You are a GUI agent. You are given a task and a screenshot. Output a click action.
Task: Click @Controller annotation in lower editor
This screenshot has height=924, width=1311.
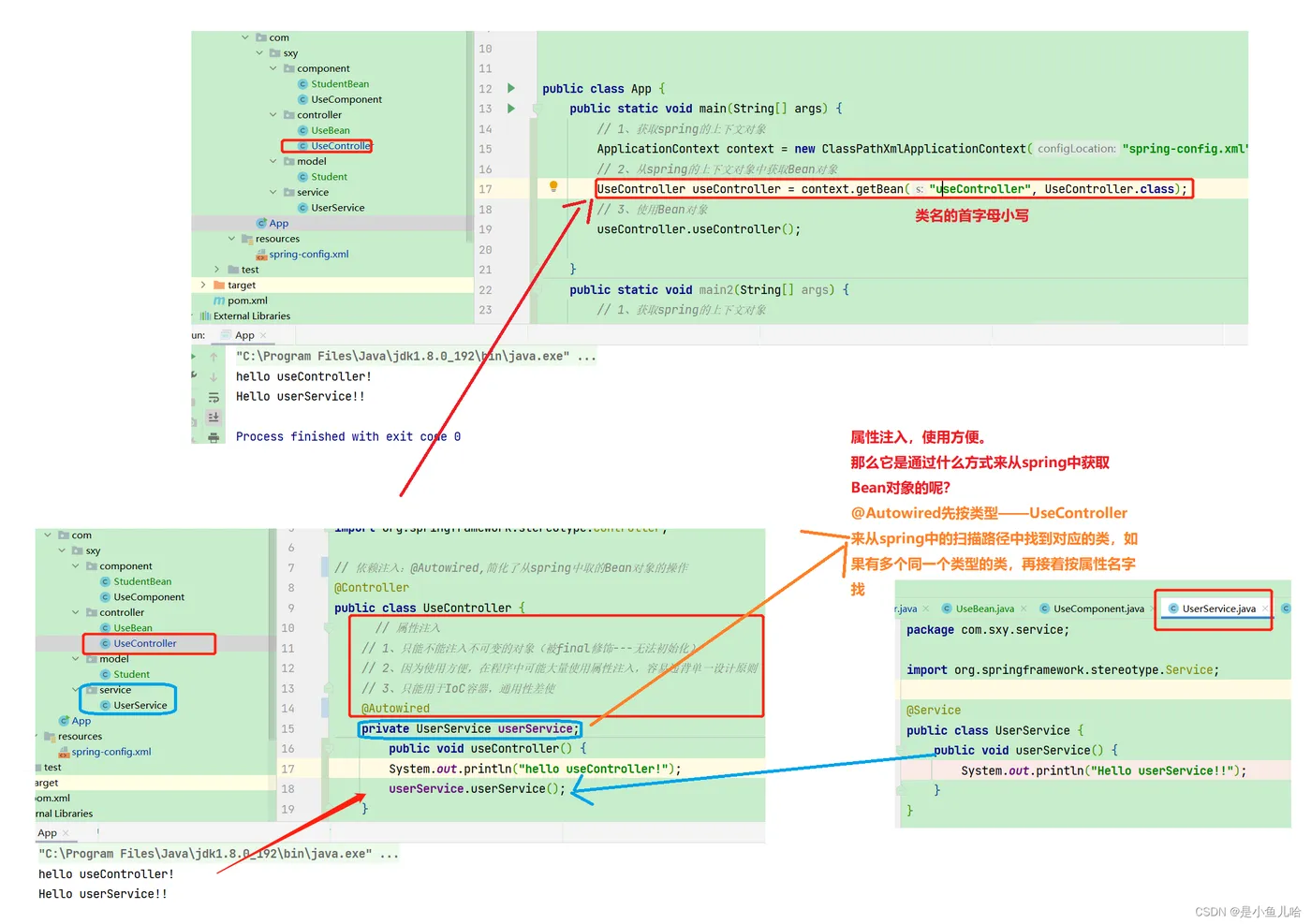[x=372, y=588]
